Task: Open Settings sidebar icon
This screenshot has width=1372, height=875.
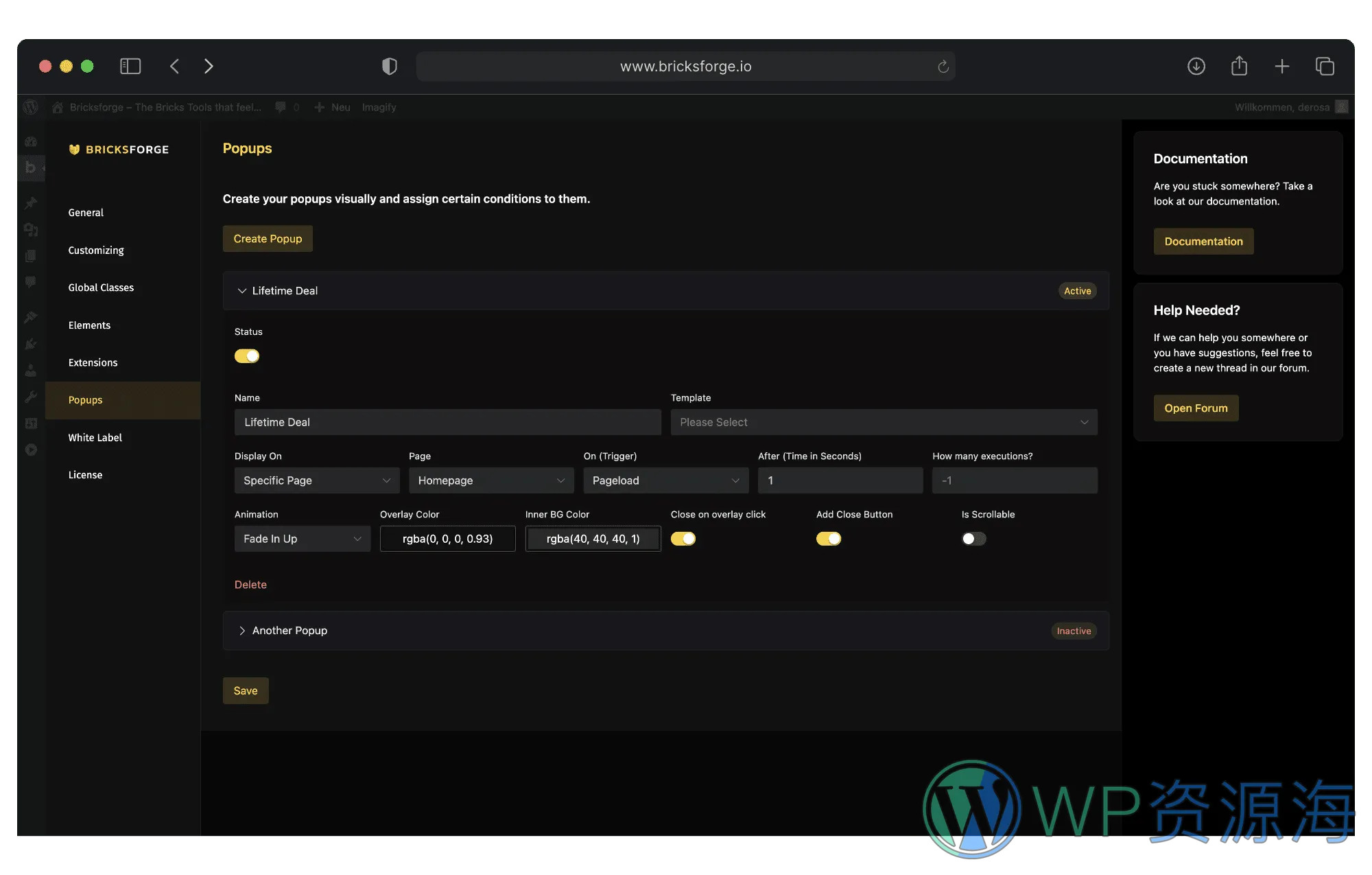Action: coord(31,423)
